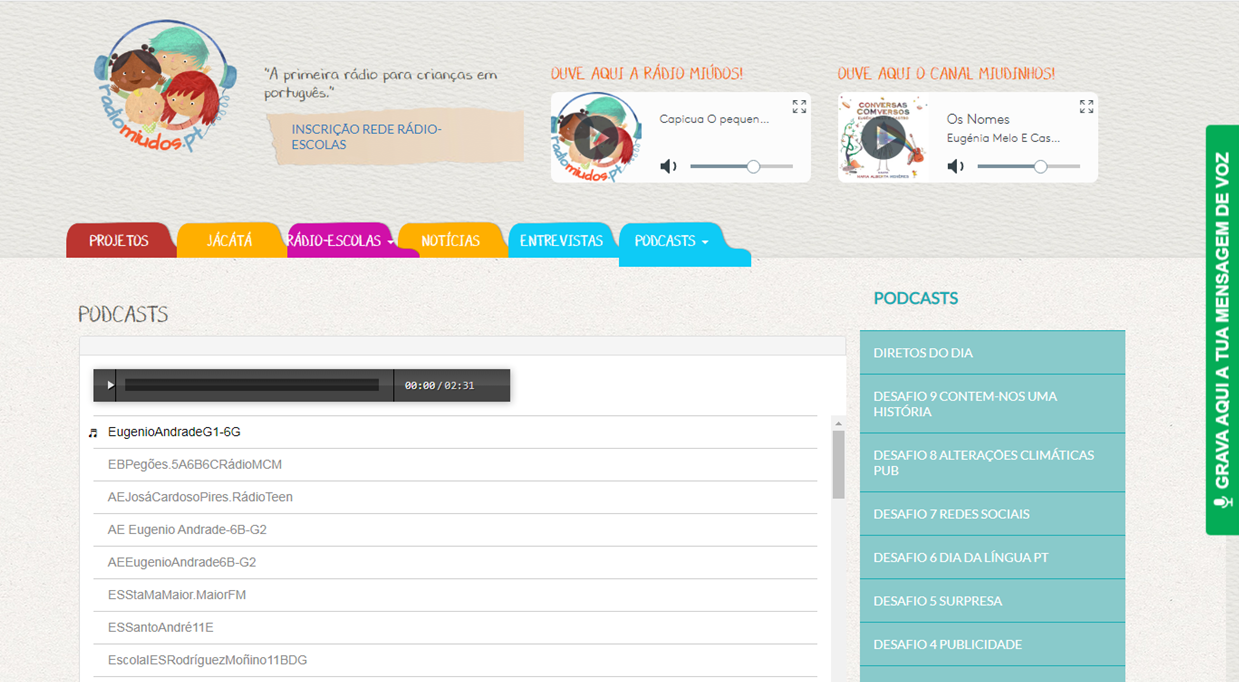
Task: Switch to the Notícias tab
Action: click(x=451, y=240)
